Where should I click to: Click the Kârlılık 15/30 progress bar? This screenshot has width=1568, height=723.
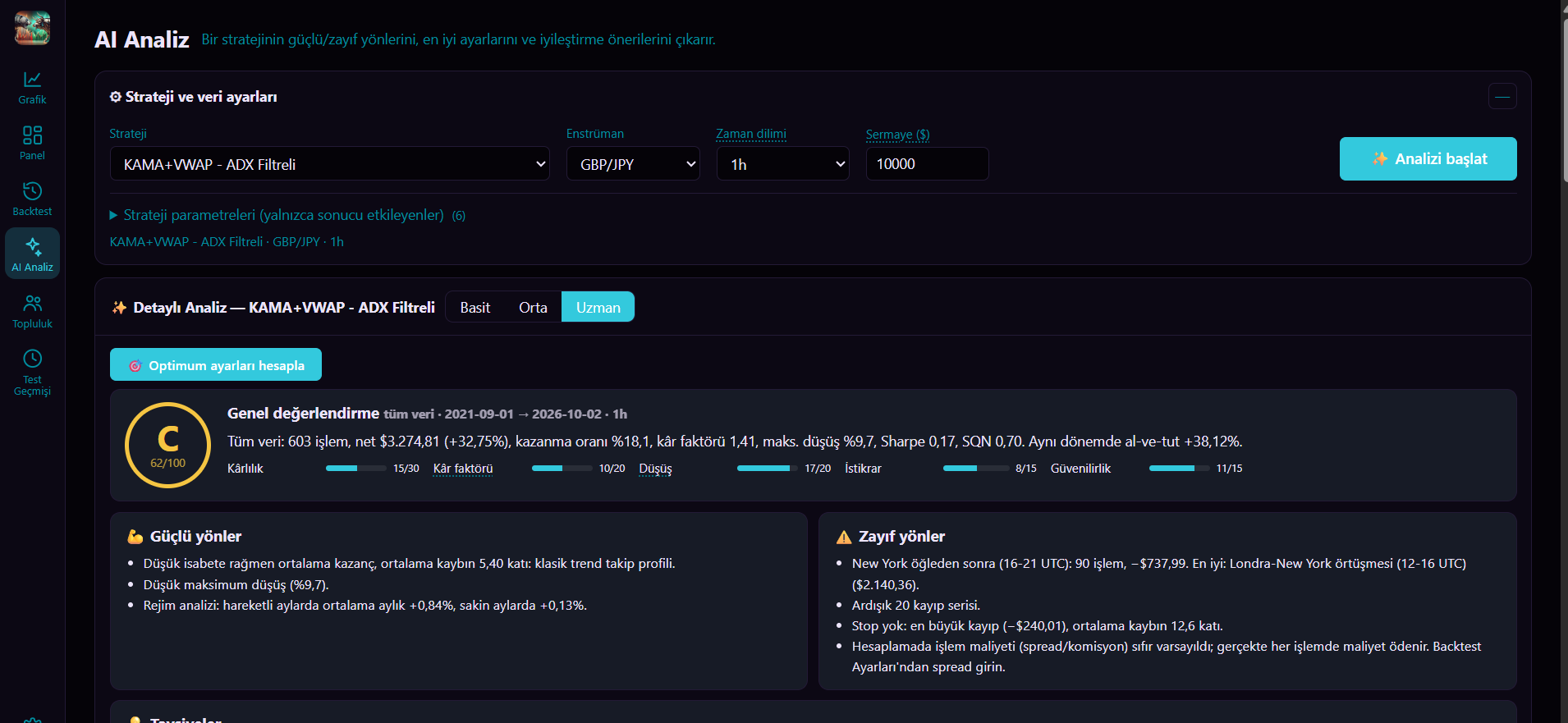point(355,468)
